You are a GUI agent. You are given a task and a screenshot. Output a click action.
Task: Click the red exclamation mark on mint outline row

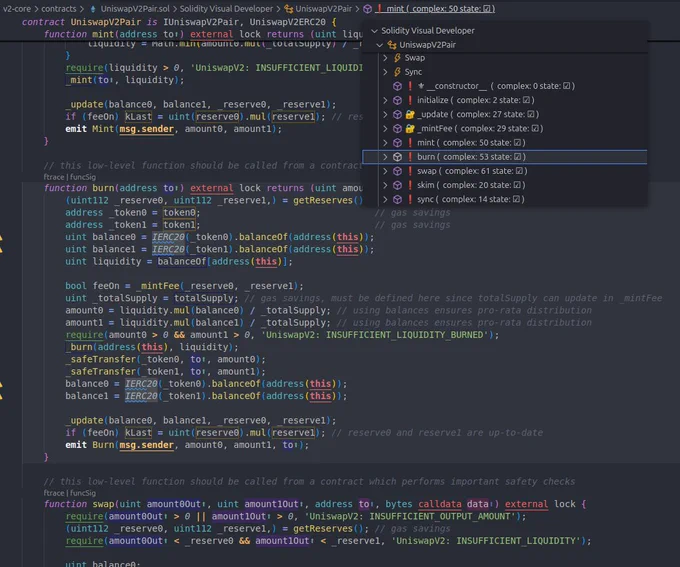pos(410,143)
